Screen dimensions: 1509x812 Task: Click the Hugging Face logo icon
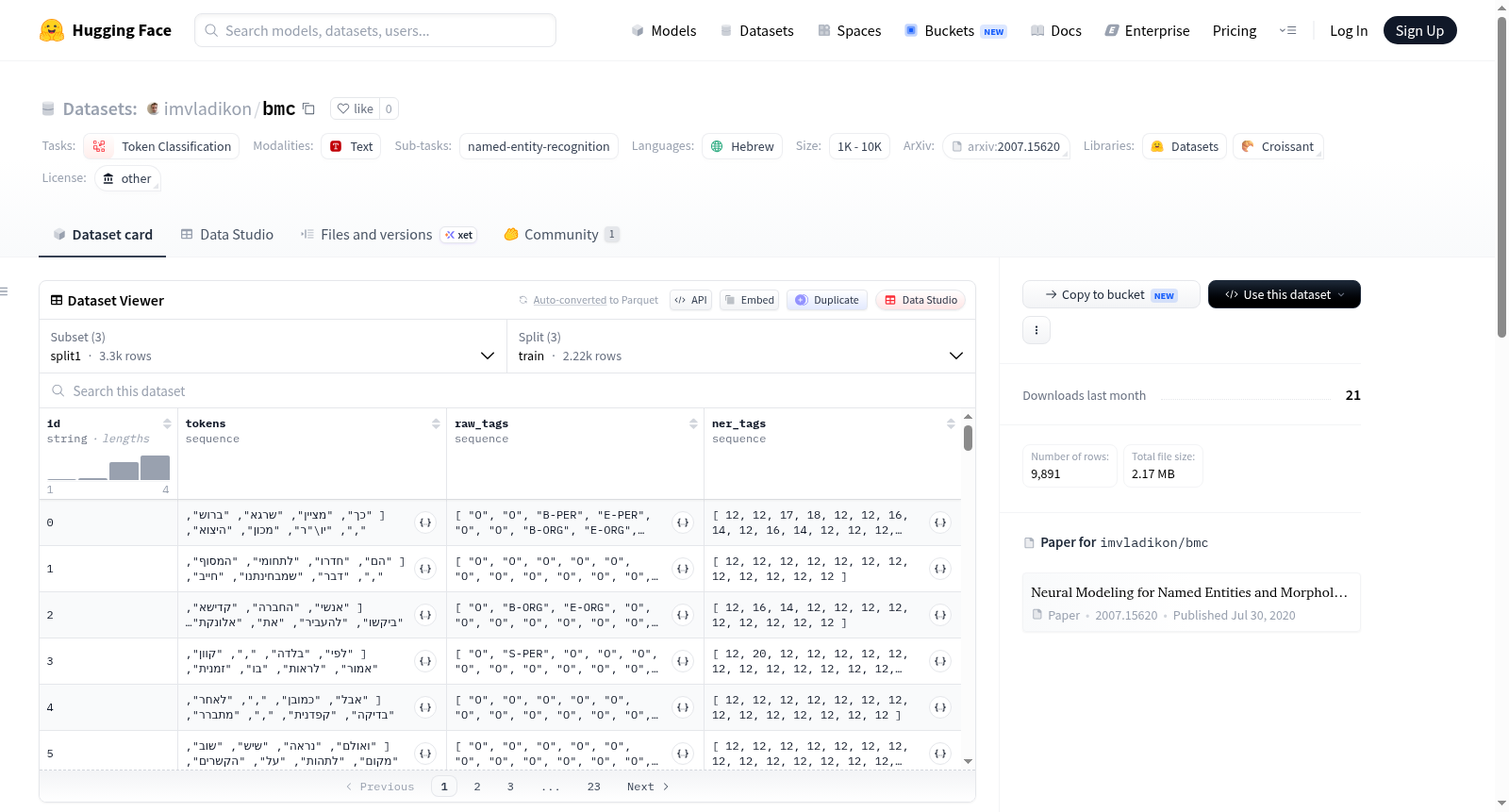(x=52, y=30)
